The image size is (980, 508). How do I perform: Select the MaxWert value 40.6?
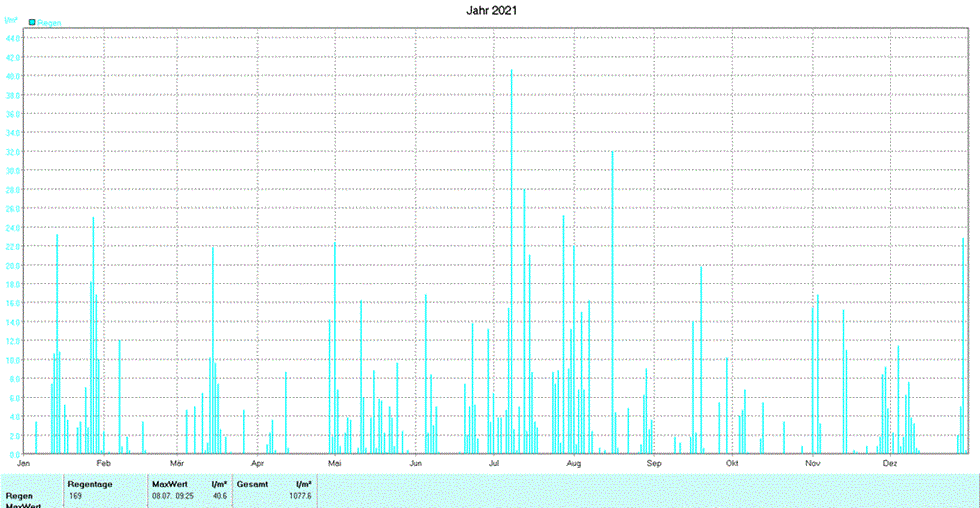pyautogui.click(x=220, y=496)
